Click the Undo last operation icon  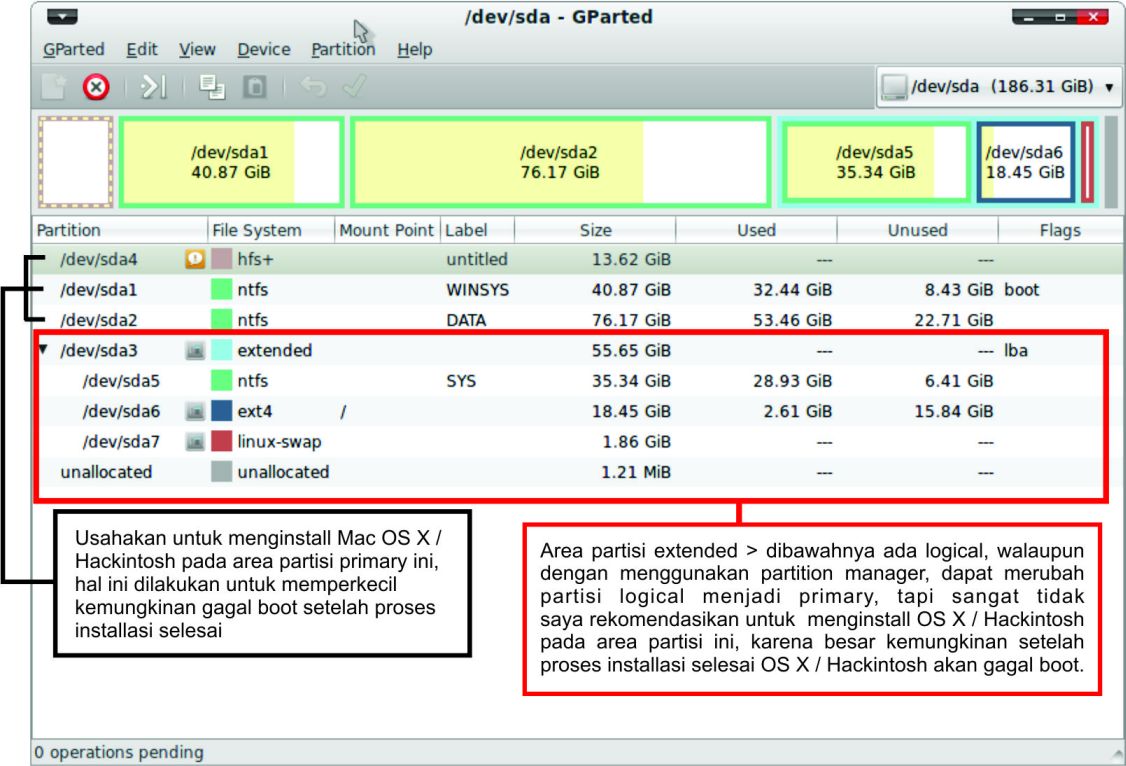313,87
